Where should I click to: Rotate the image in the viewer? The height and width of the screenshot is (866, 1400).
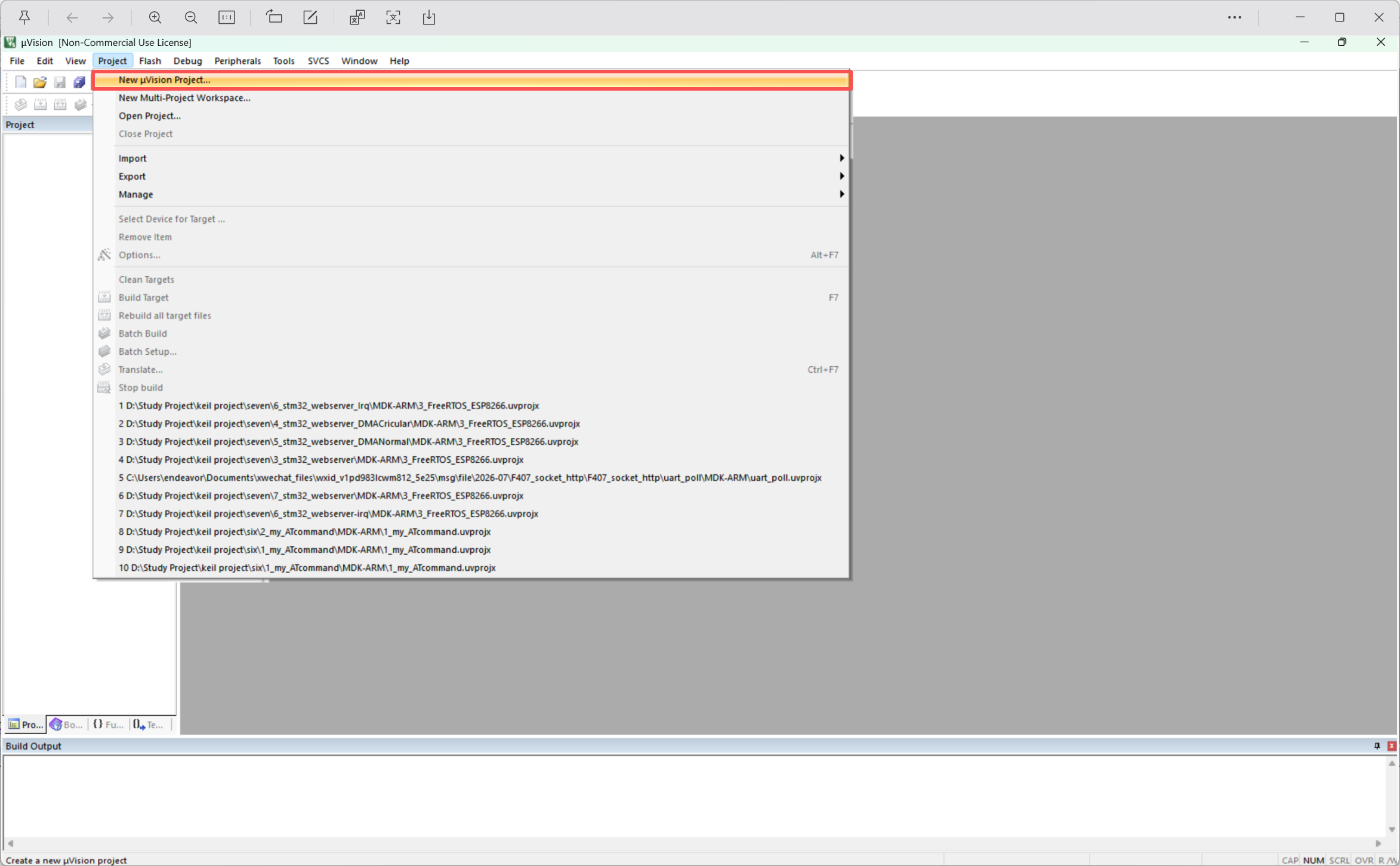click(274, 17)
